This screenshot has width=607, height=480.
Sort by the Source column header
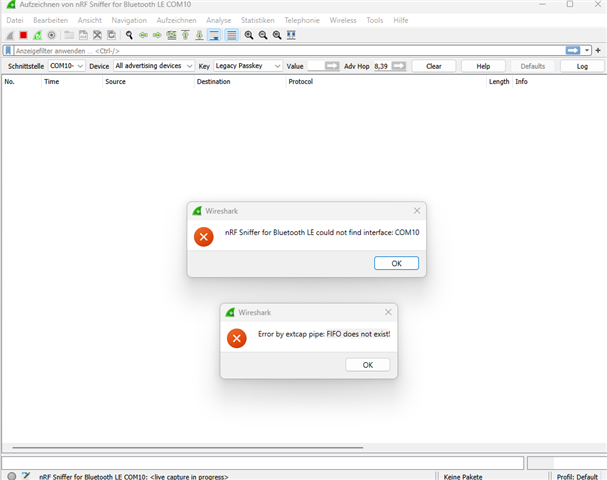148,82
